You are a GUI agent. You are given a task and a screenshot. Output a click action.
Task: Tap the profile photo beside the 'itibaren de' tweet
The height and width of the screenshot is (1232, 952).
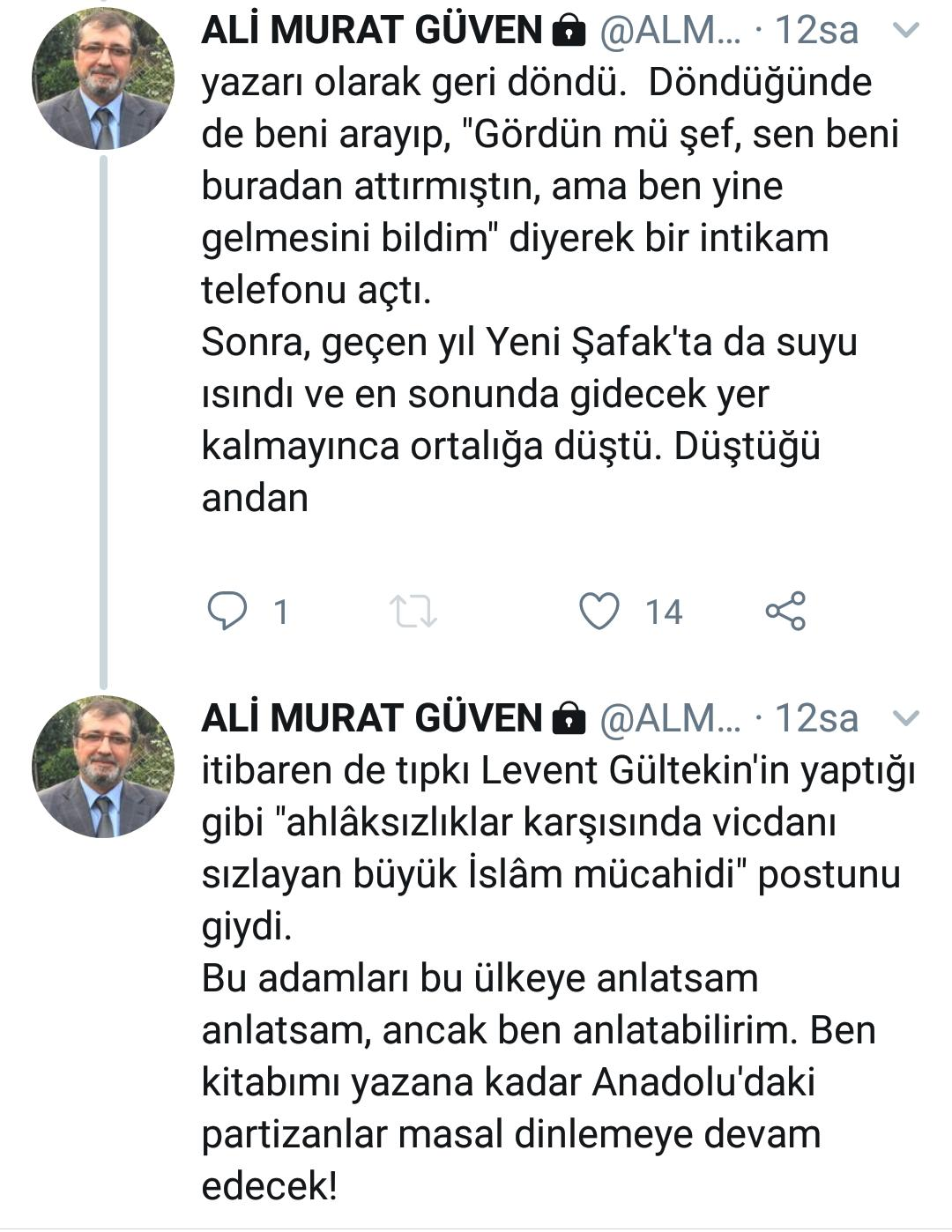pos(103,766)
